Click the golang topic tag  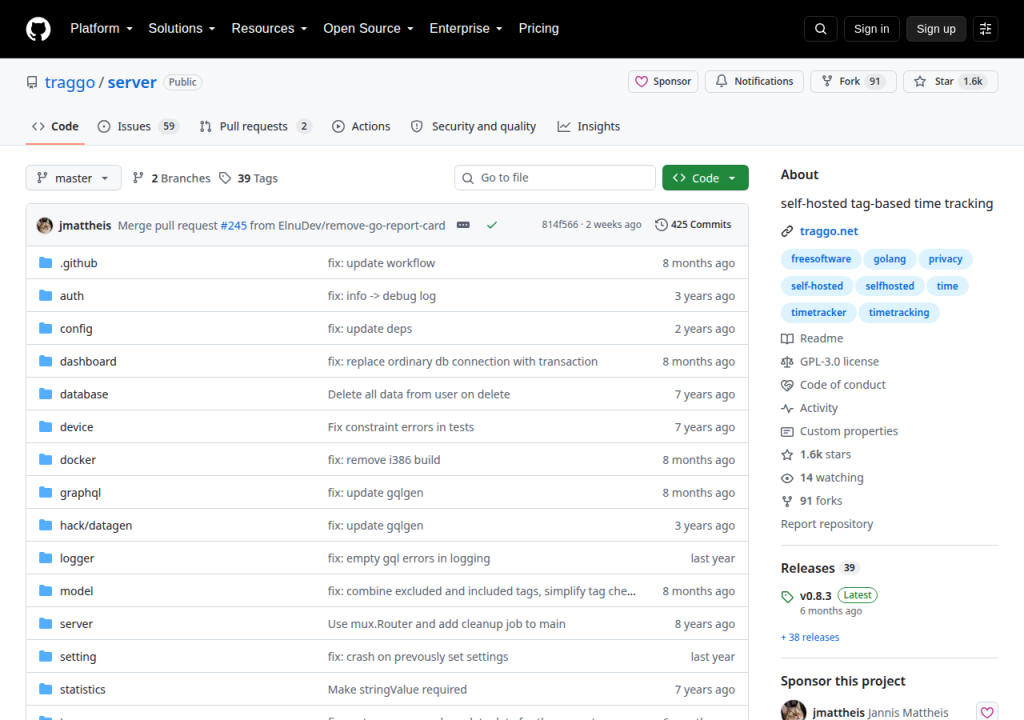point(889,259)
